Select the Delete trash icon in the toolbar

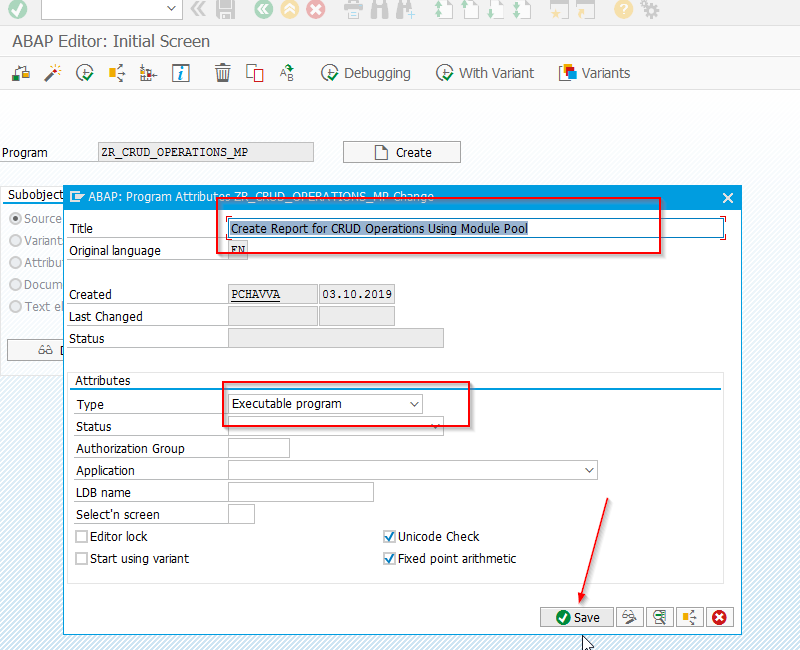click(x=221, y=72)
